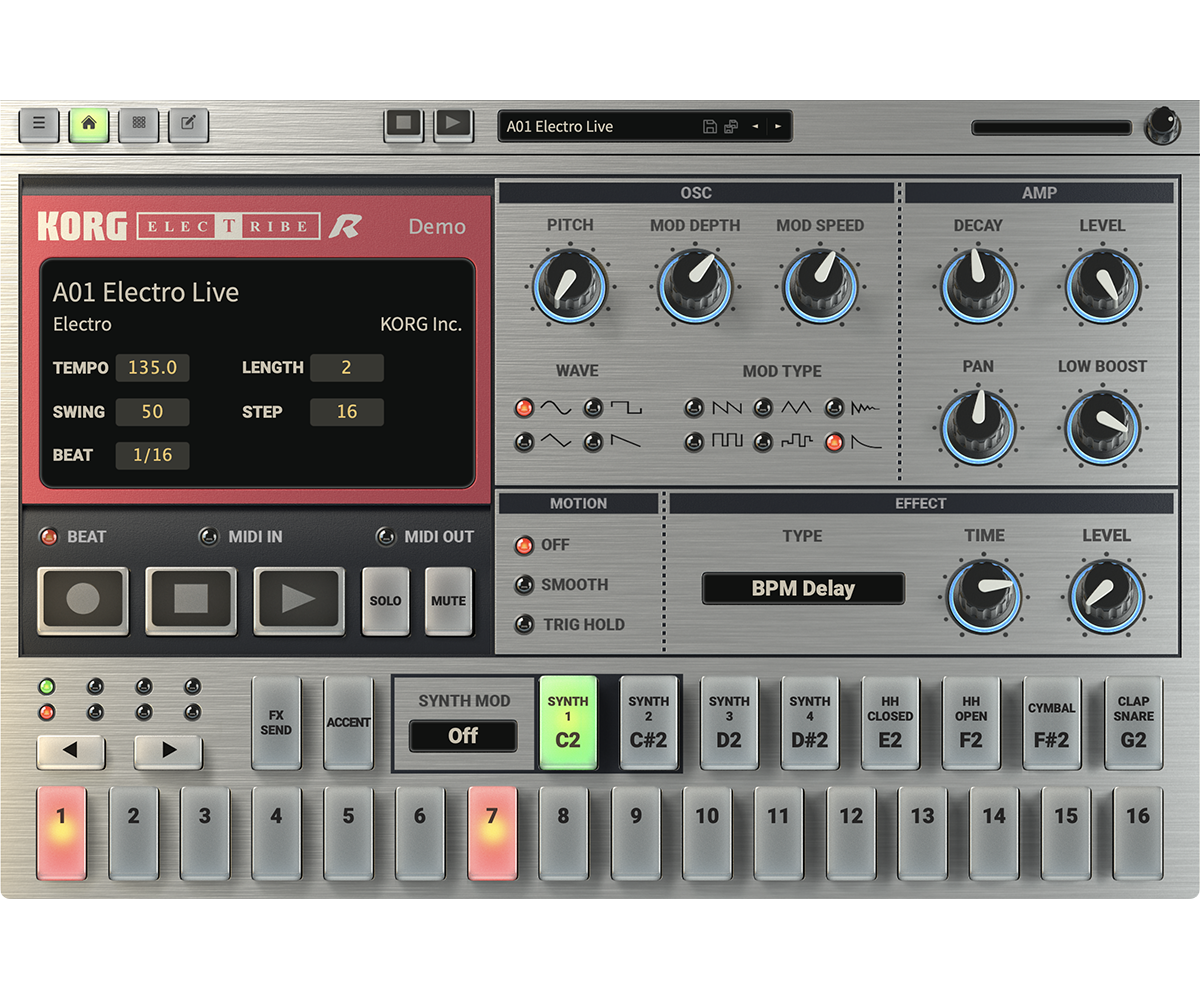
Task: Open the edit view pencil icon
Action: [x=189, y=124]
